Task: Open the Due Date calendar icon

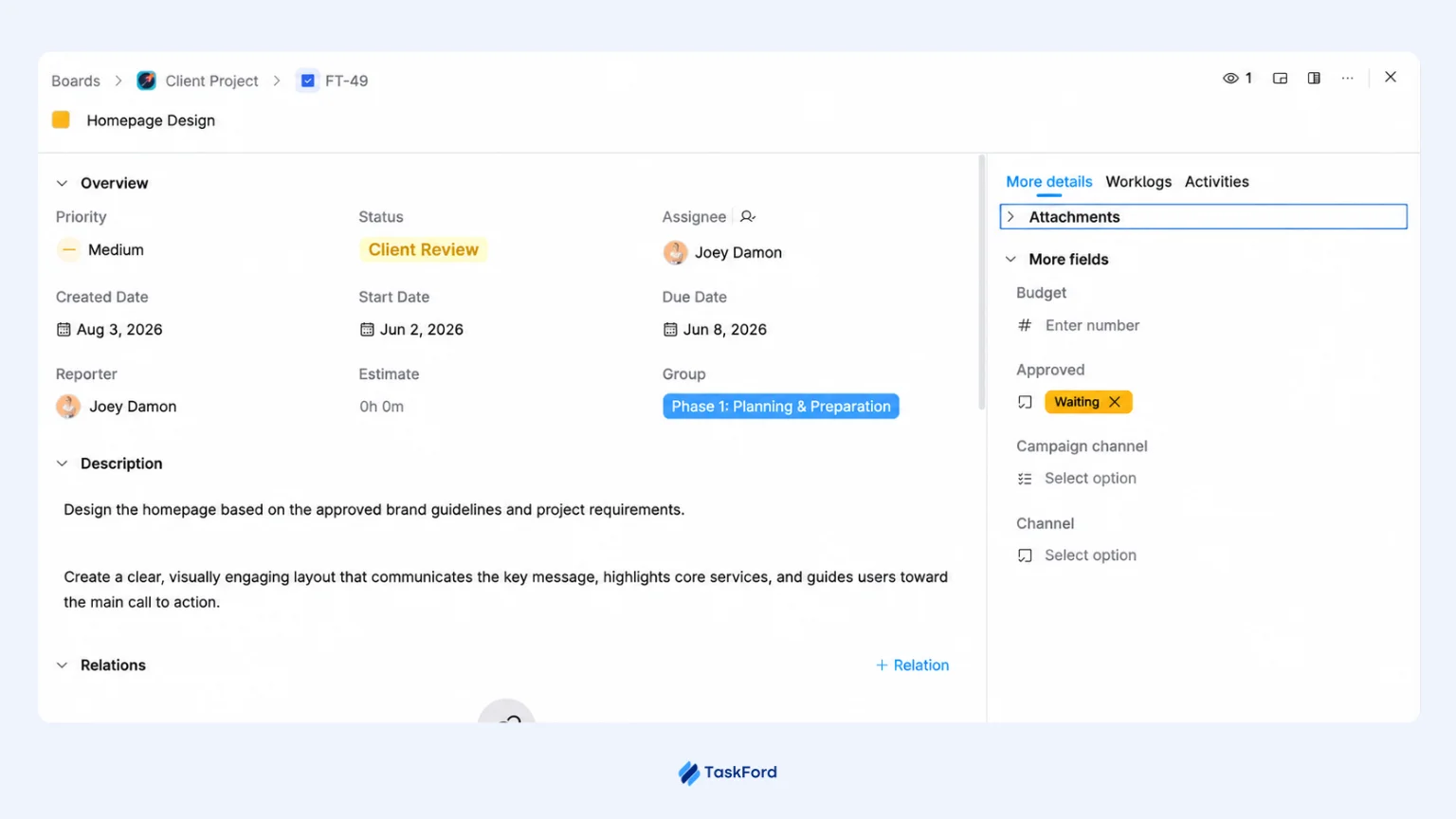Action: 670,330
